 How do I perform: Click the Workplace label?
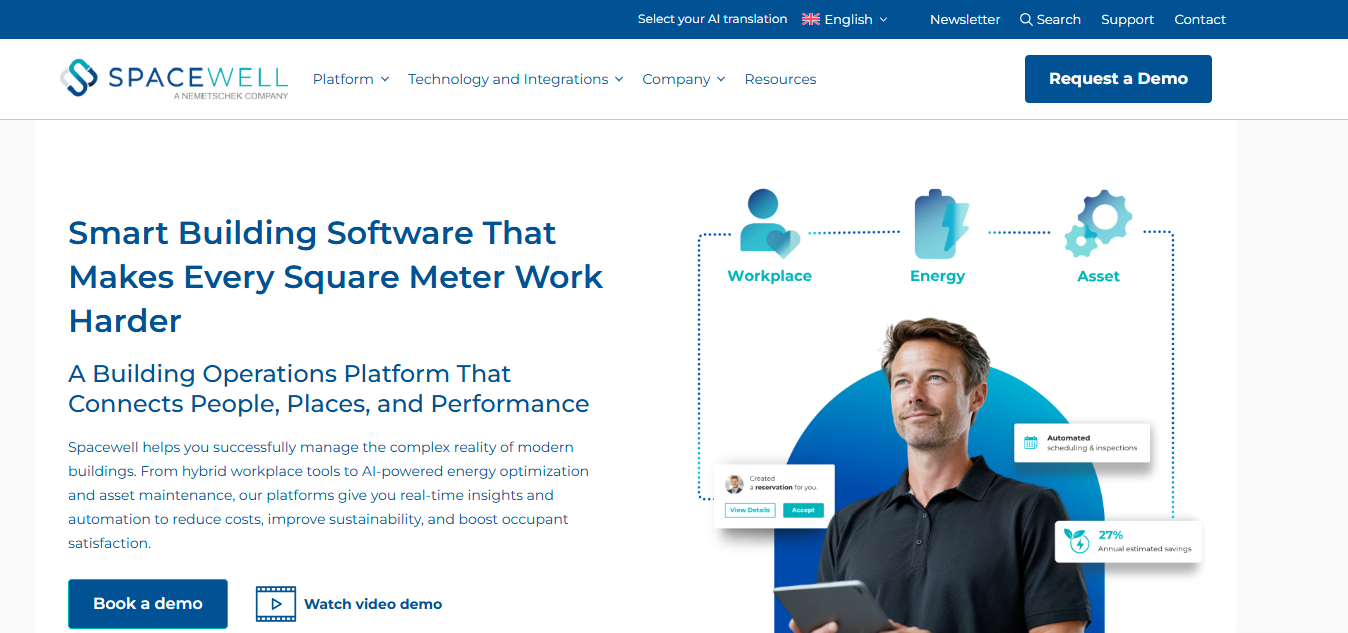(x=770, y=276)
